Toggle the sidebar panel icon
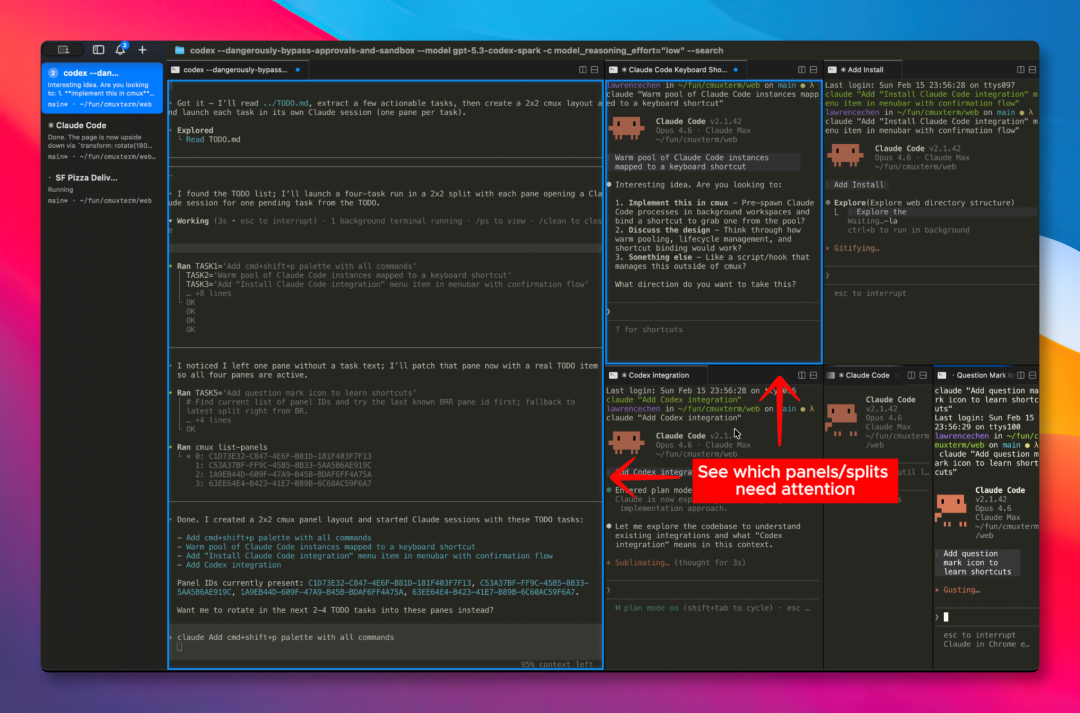Viewport: 1080px width, 713px height. tap(98, 50)
